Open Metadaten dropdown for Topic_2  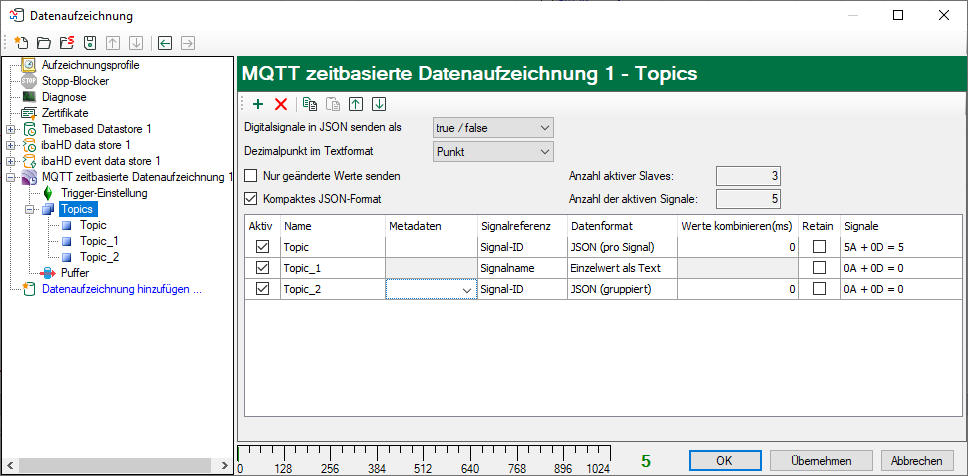(x=467, y=290)
